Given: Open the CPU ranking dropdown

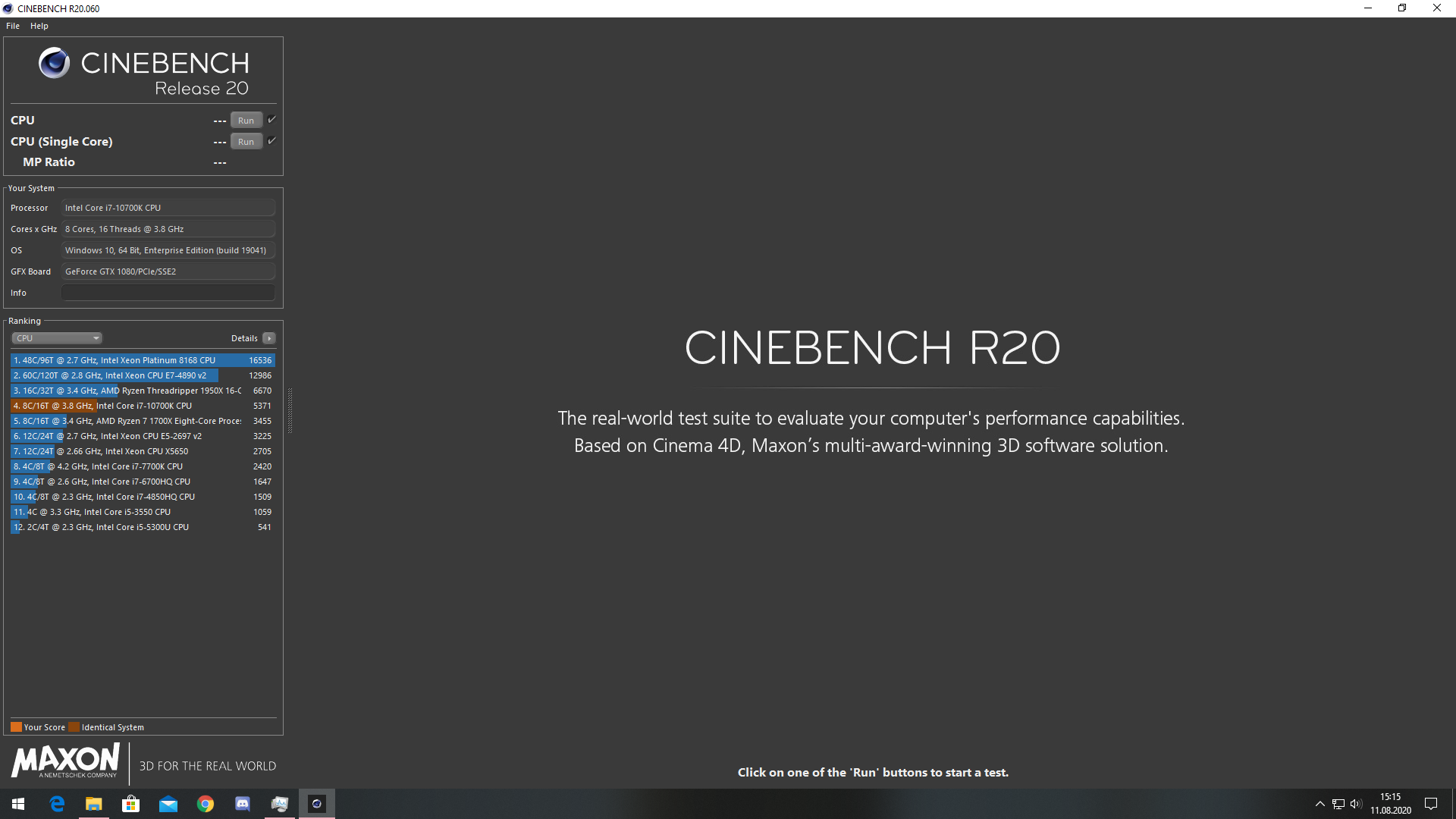Looking at the screenshot, I should point(57,338).
